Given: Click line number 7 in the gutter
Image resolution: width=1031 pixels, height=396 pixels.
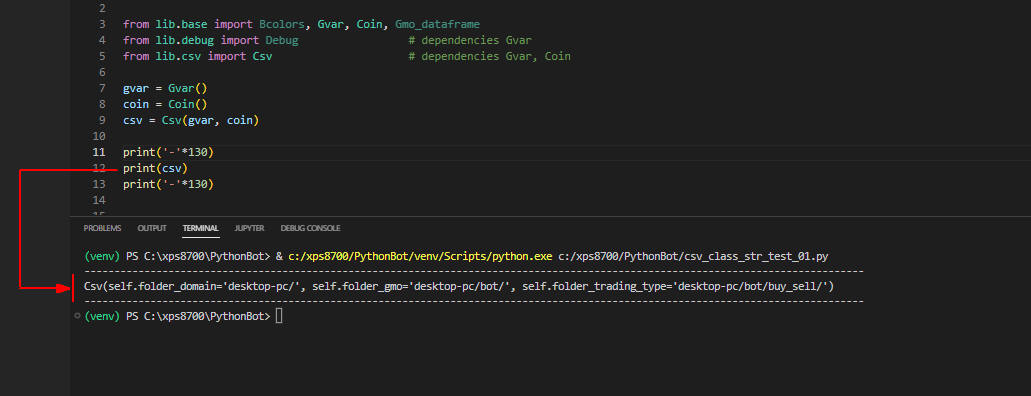Looking at the screenshot, I should (x=102, y=88).
